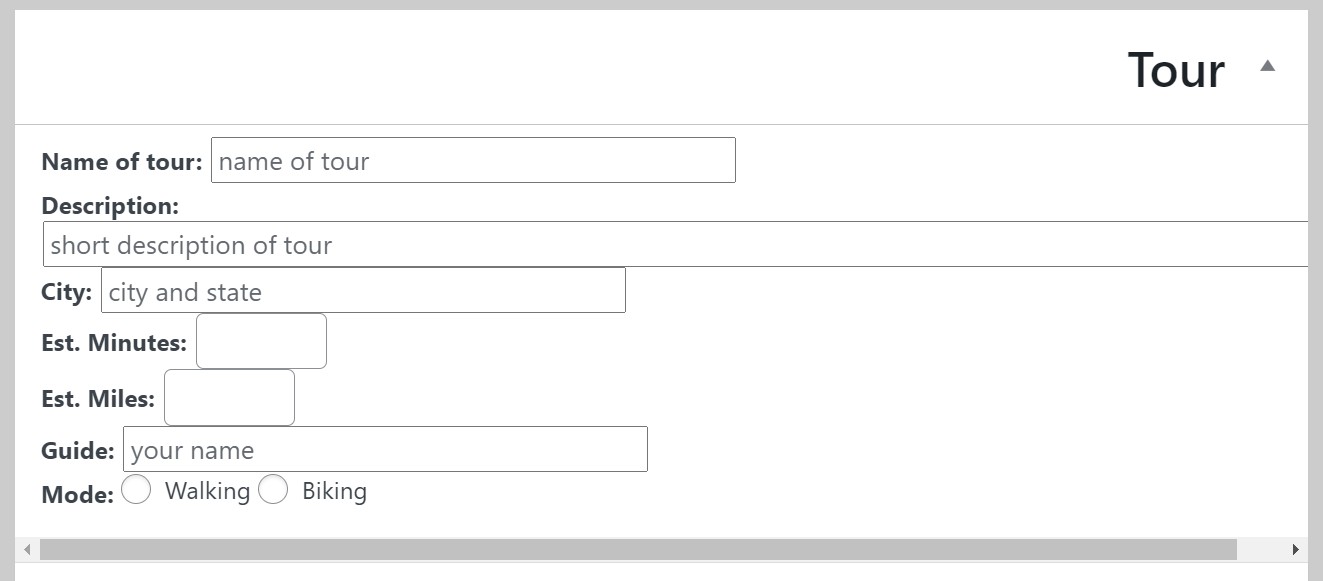
Task: Click the Guide label
Action: [x=77, y=451]
